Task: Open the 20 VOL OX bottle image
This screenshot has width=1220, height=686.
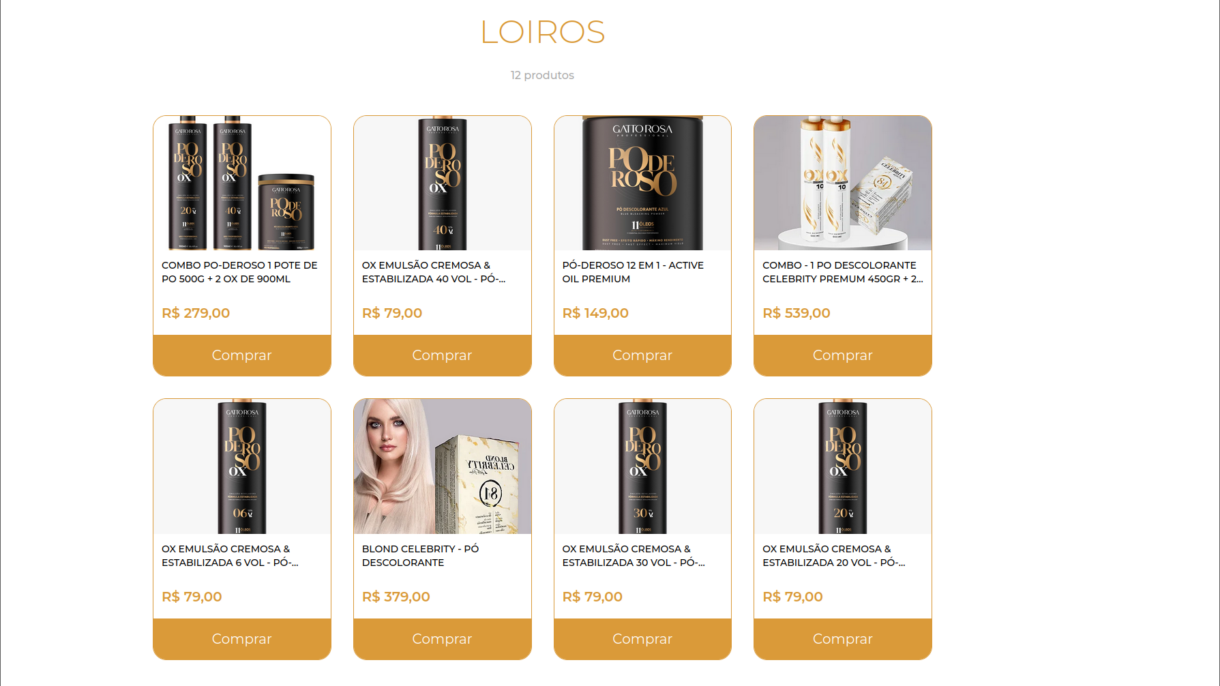Action: [x=842, y=467]
